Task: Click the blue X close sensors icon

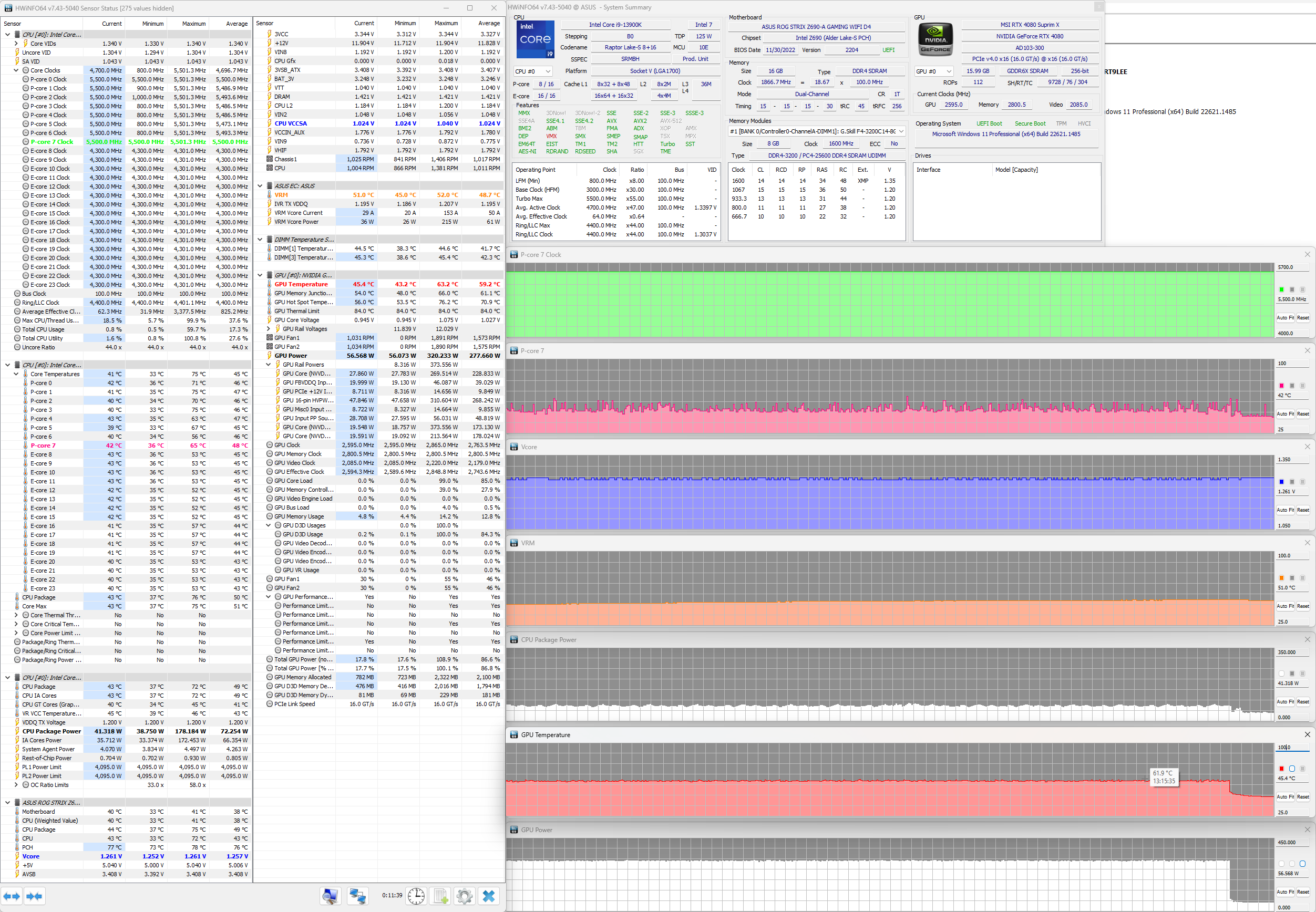Action: (x=489, y=896)
